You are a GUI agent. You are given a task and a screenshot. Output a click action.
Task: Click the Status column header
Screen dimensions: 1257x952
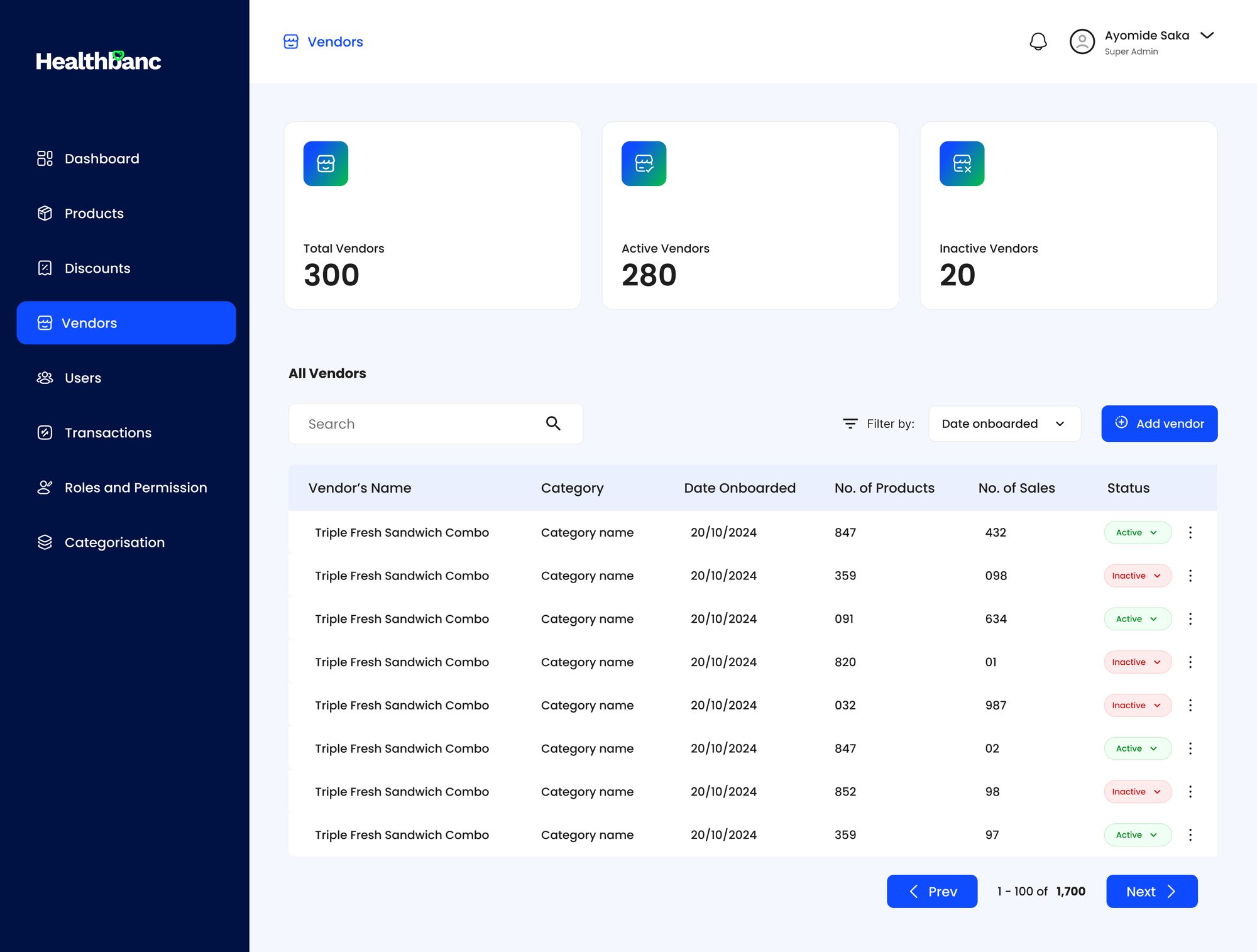1128,488
